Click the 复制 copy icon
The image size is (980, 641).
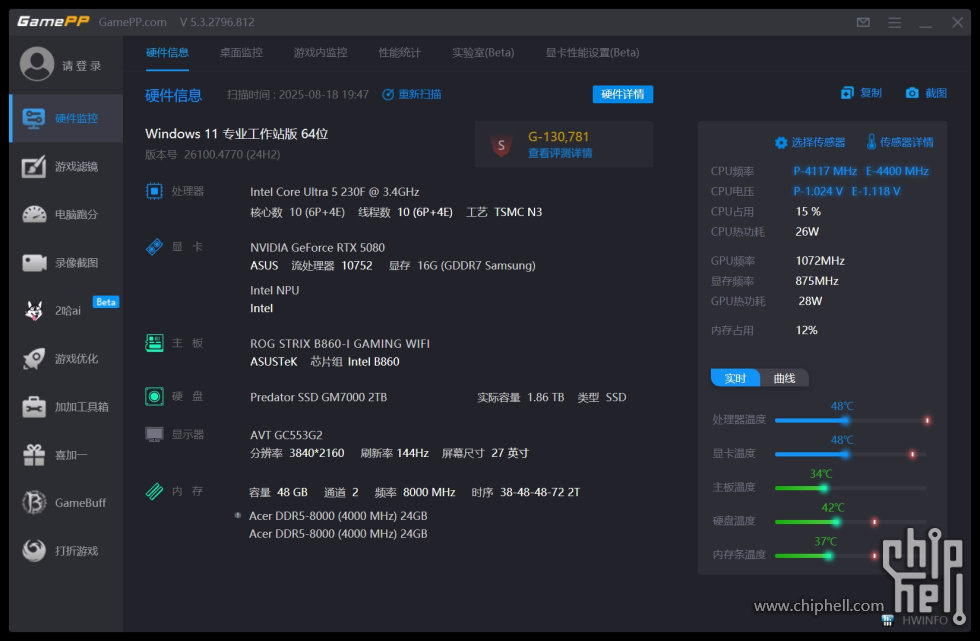click(x=847, y=93)
